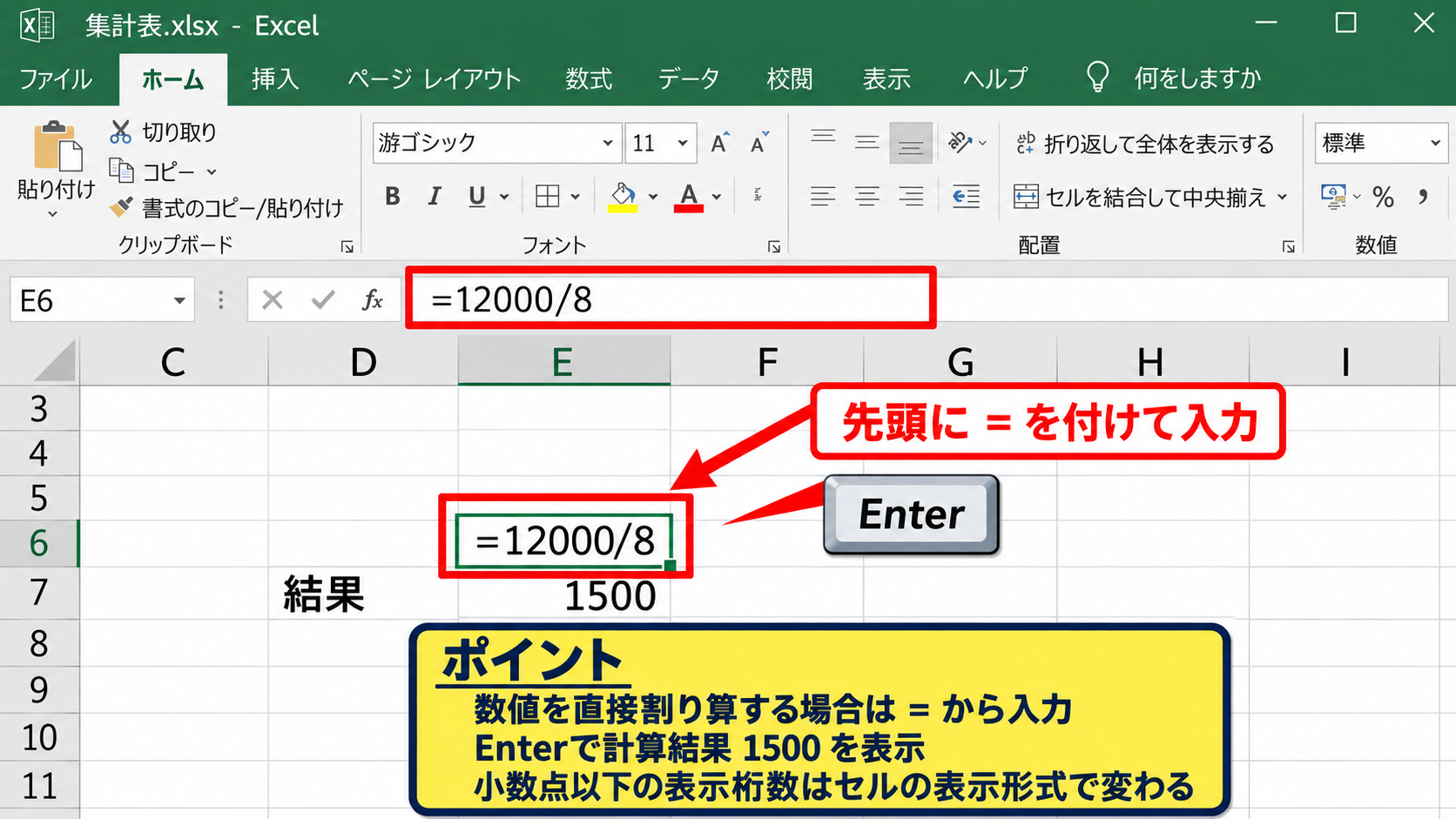Click セルを結合して中央揃え button
This screenshot has width=1456, height=819.
point(1140,198)
